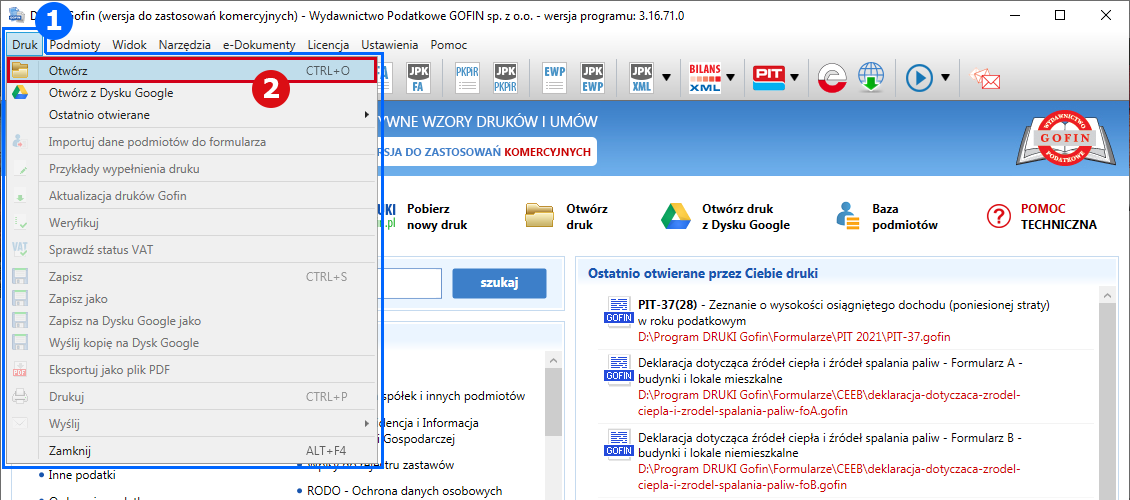
Task: Open recent Formularz B budynki niemieszkalne entry
Action: point(829,460)
